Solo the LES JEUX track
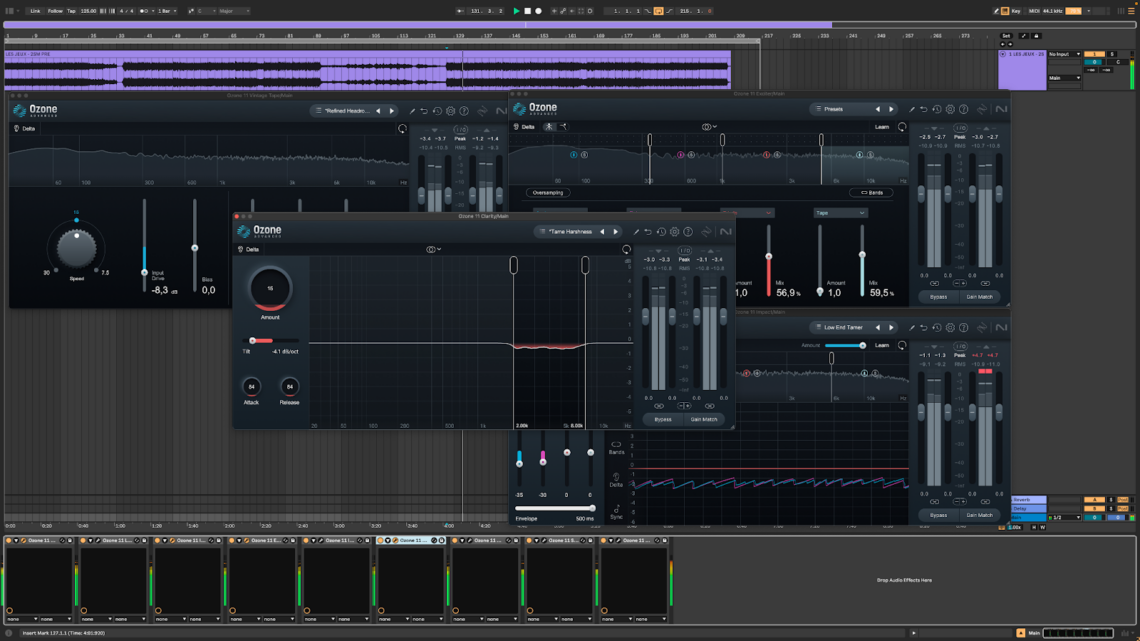The width and height of the screenshot is (1140, 641). (1112, 54)
